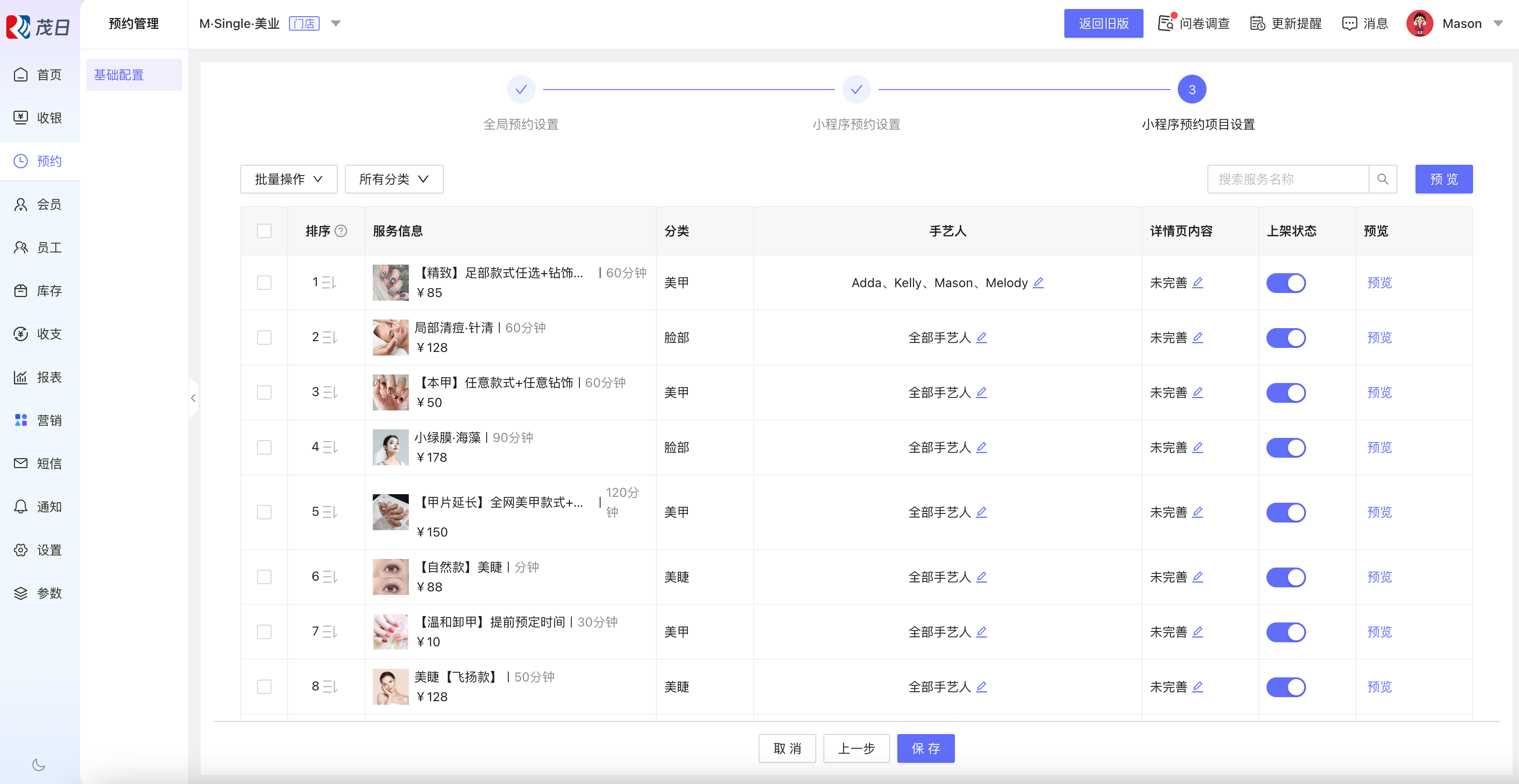This screenshot has height=784, width=1519.
Task: Click the search magnifier icon
Action: (1382, 179)
